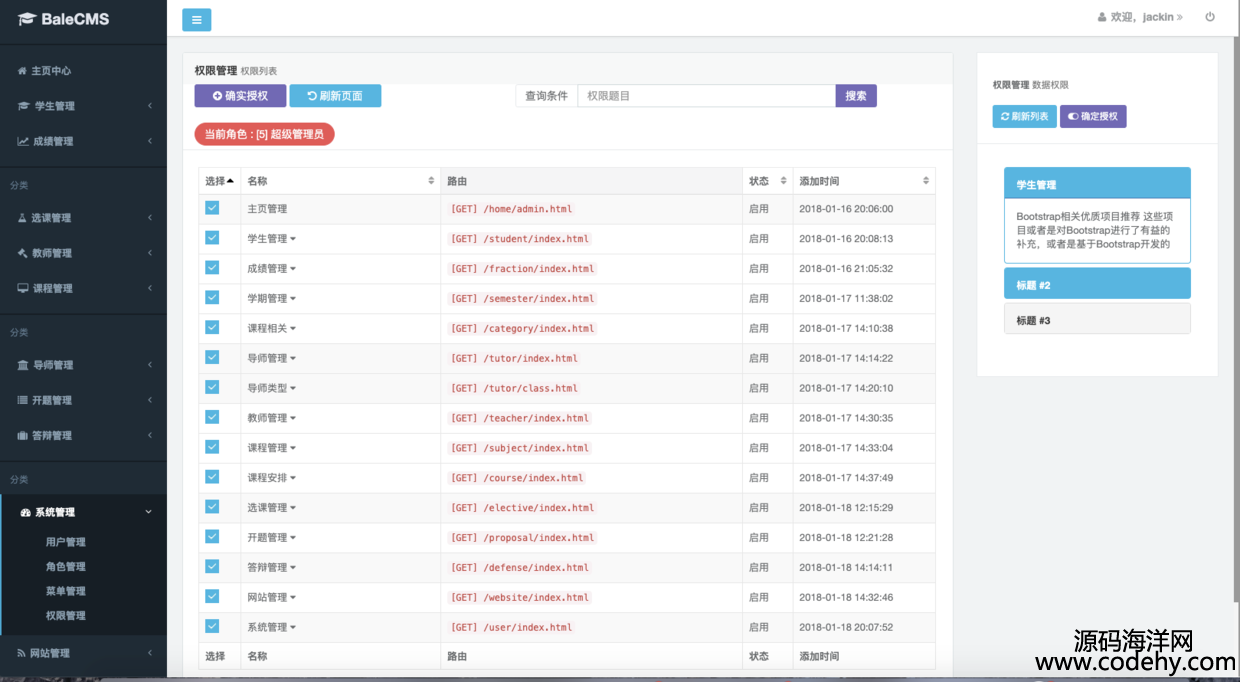Image resolution: width=1240 pixels, height=682 pixels.
Task: Click the bank icon for 导师管理
Action: pyautogui.click(x=23, y=365)
